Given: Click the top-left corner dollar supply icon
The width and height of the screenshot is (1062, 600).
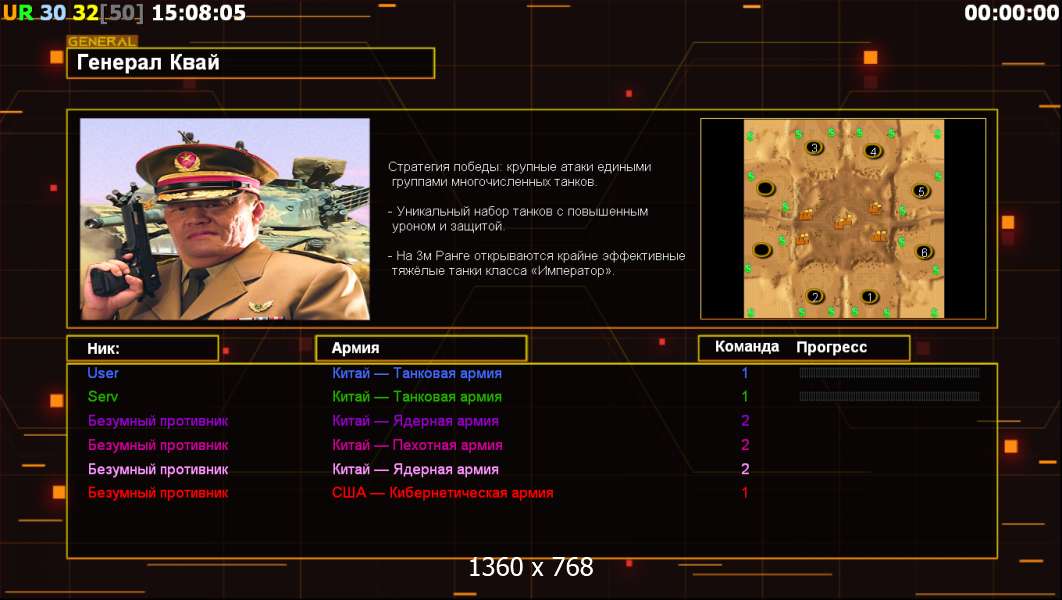Looking at the screenshot, I should pyautogui.click(x=750, y=136).
